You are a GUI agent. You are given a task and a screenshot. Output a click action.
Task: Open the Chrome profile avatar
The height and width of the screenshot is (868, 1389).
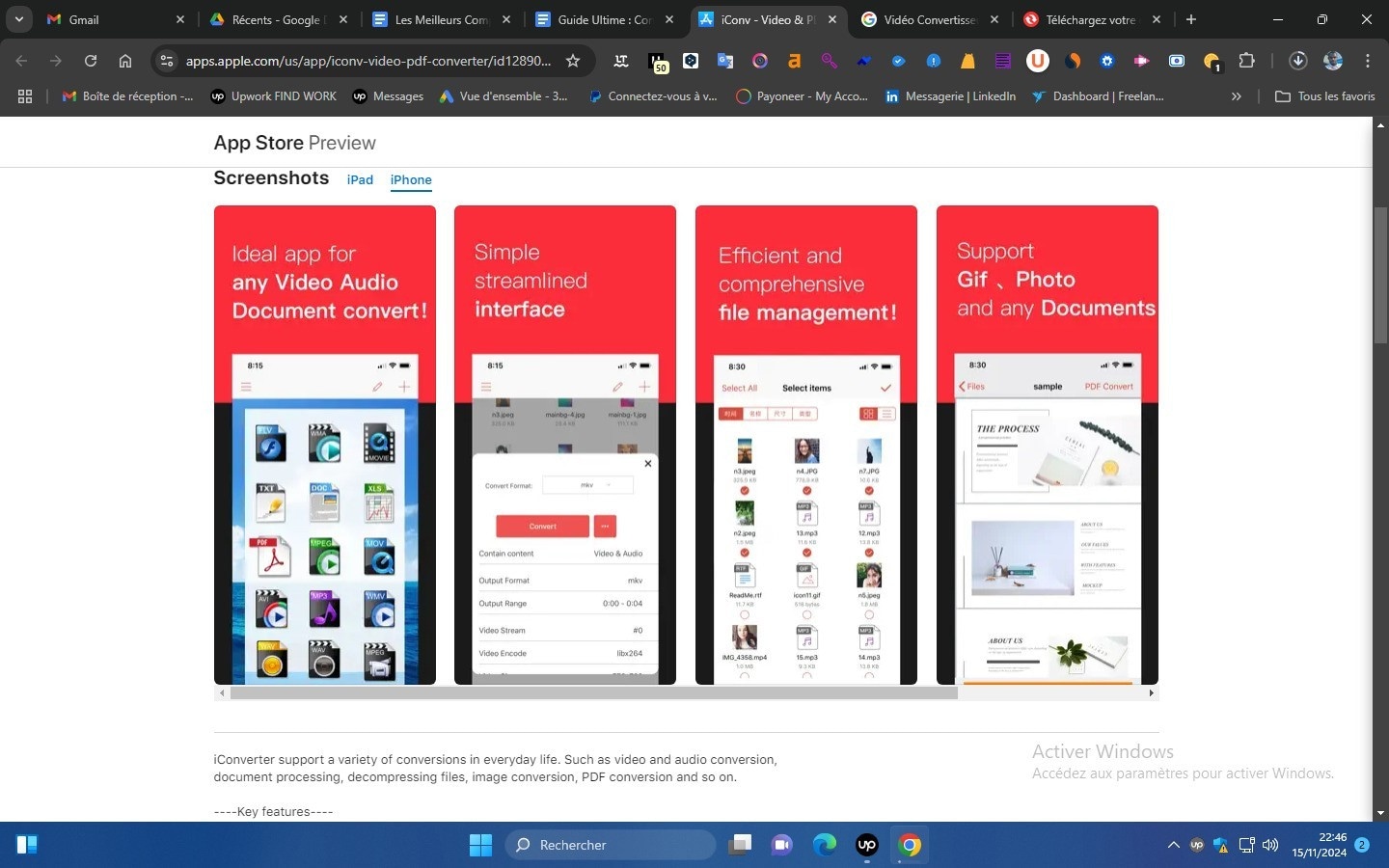[x=1333, y=61]
